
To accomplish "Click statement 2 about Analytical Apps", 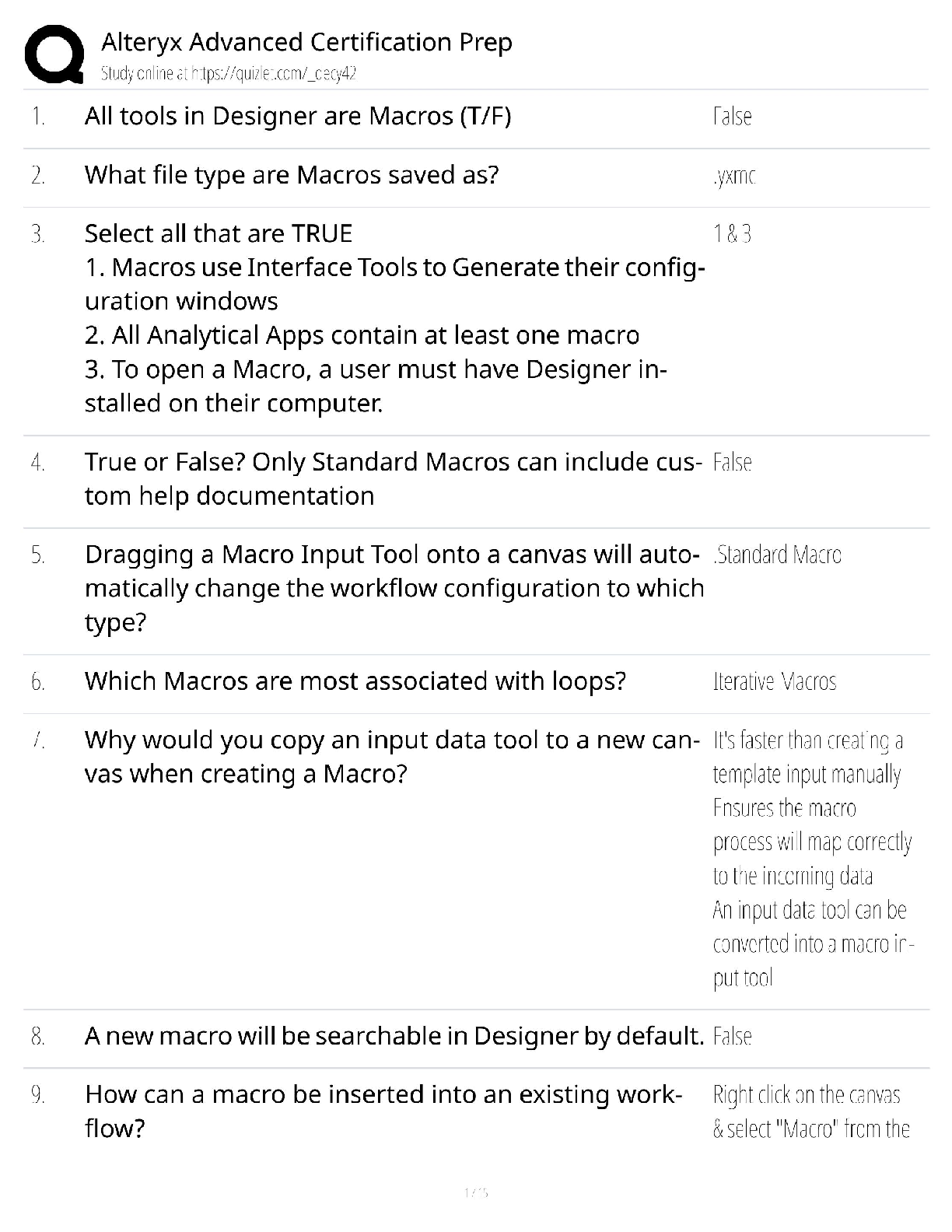I will [362, 335].
